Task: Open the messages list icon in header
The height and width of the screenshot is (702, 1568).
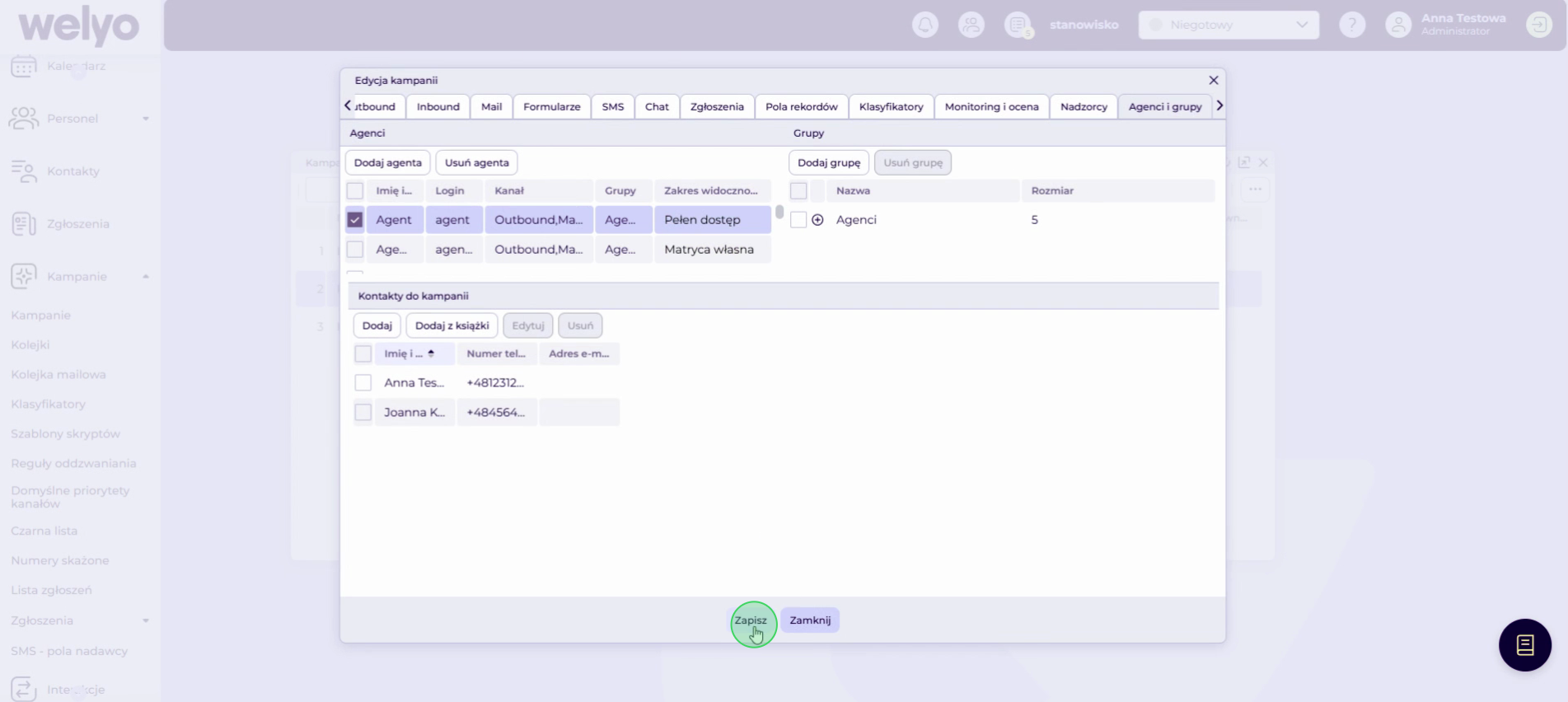Action: (1018, 25)
